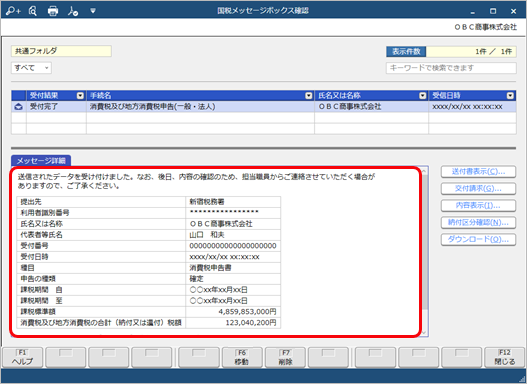Click the 受付完了 status cell
This screenshot has height=384, width=527.
coord(56,107)
